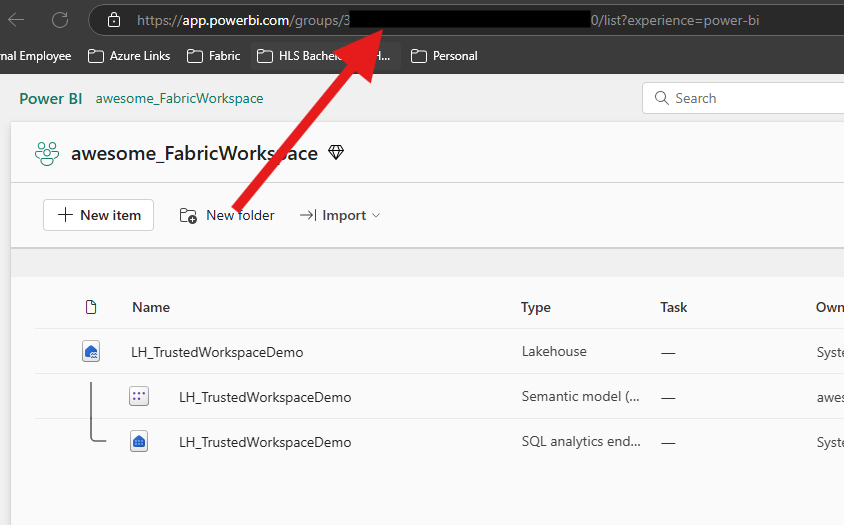Open the Fabric bookmark folder
This screenshot has width=844, height=525.
214,56
